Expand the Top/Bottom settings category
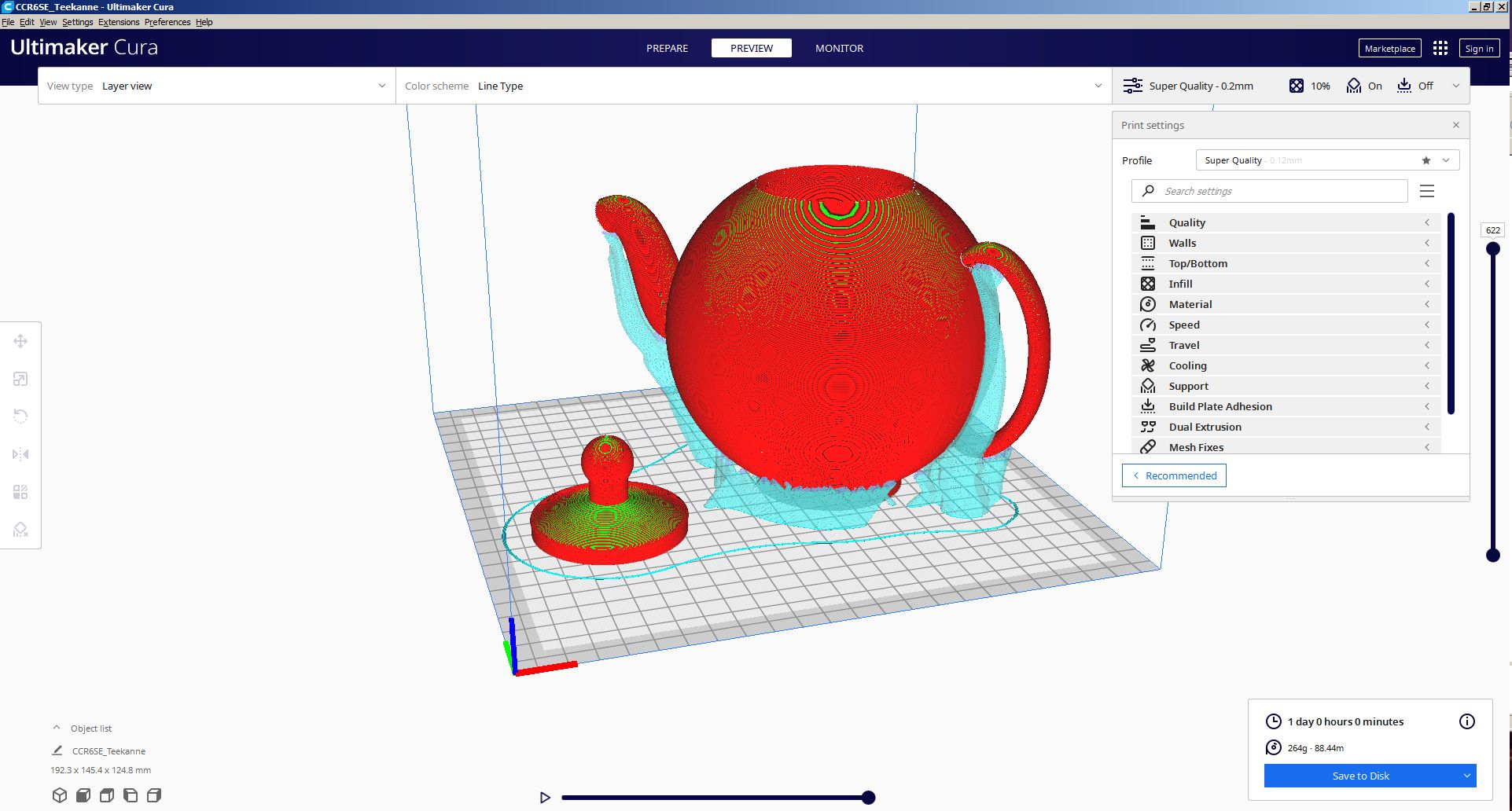Screen dimensions: 1512x811 pos(1286,263)
